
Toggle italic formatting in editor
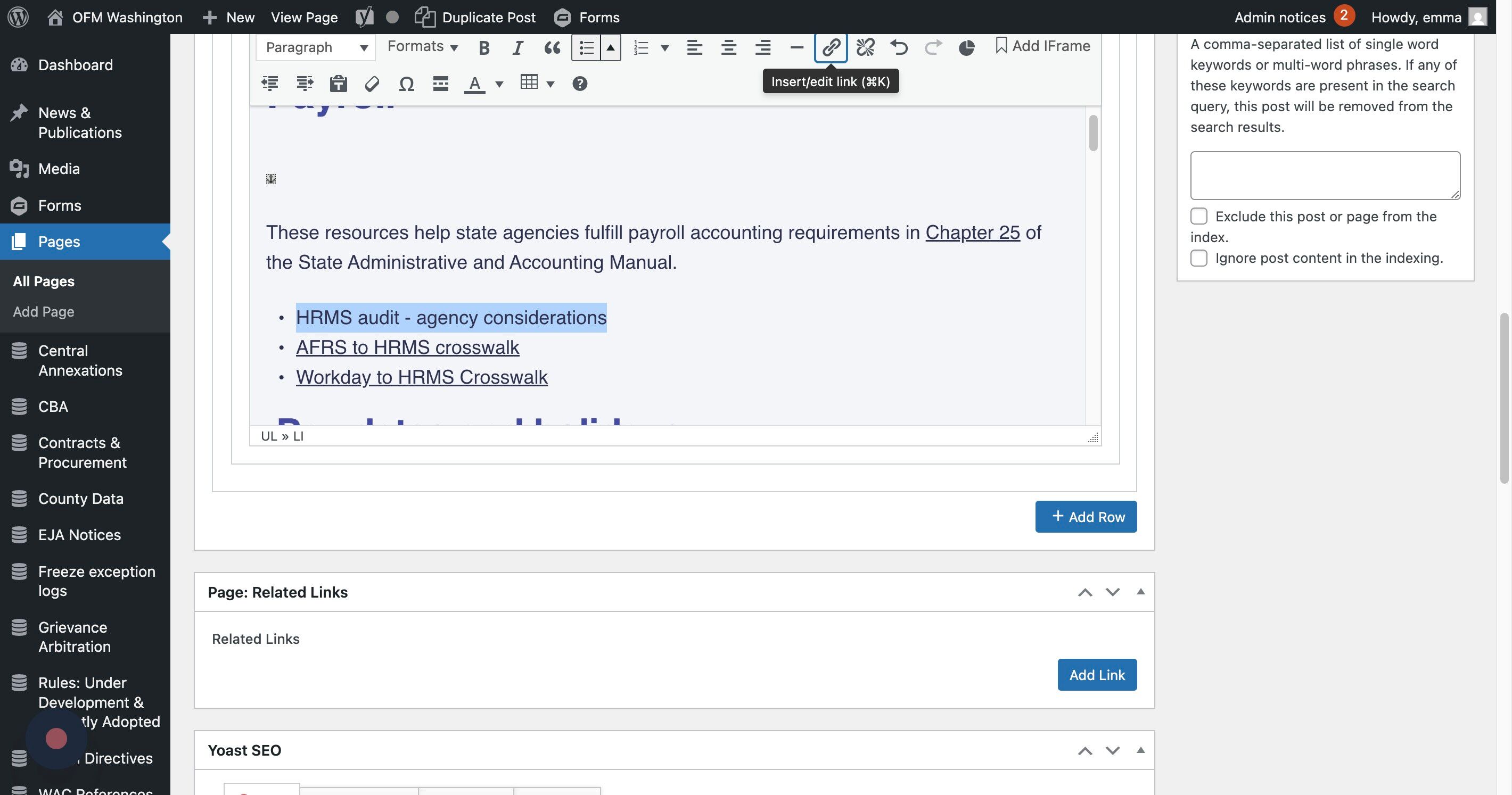pyautogui.click(x=517, y=47)
